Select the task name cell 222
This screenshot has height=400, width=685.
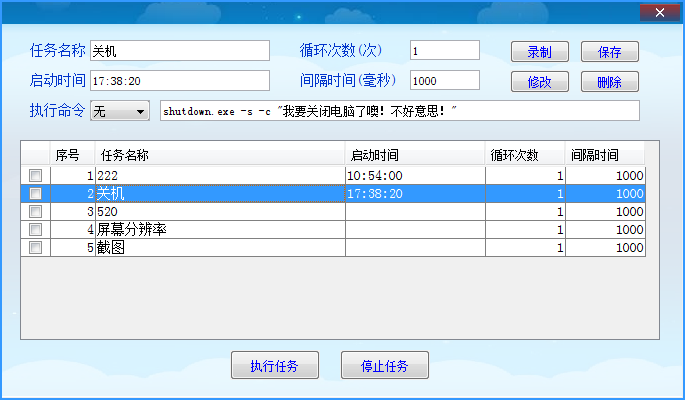220,176
